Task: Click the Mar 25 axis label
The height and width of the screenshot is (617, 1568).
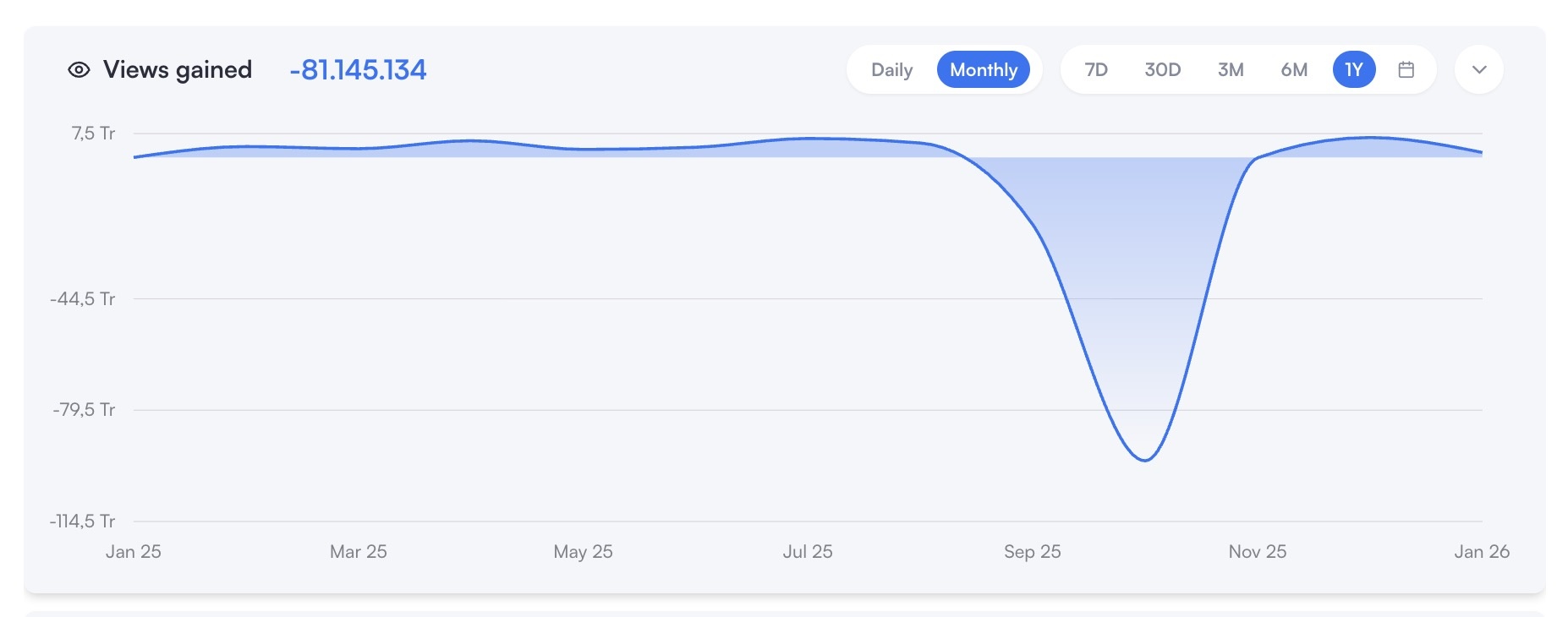Action: [359, 552]
